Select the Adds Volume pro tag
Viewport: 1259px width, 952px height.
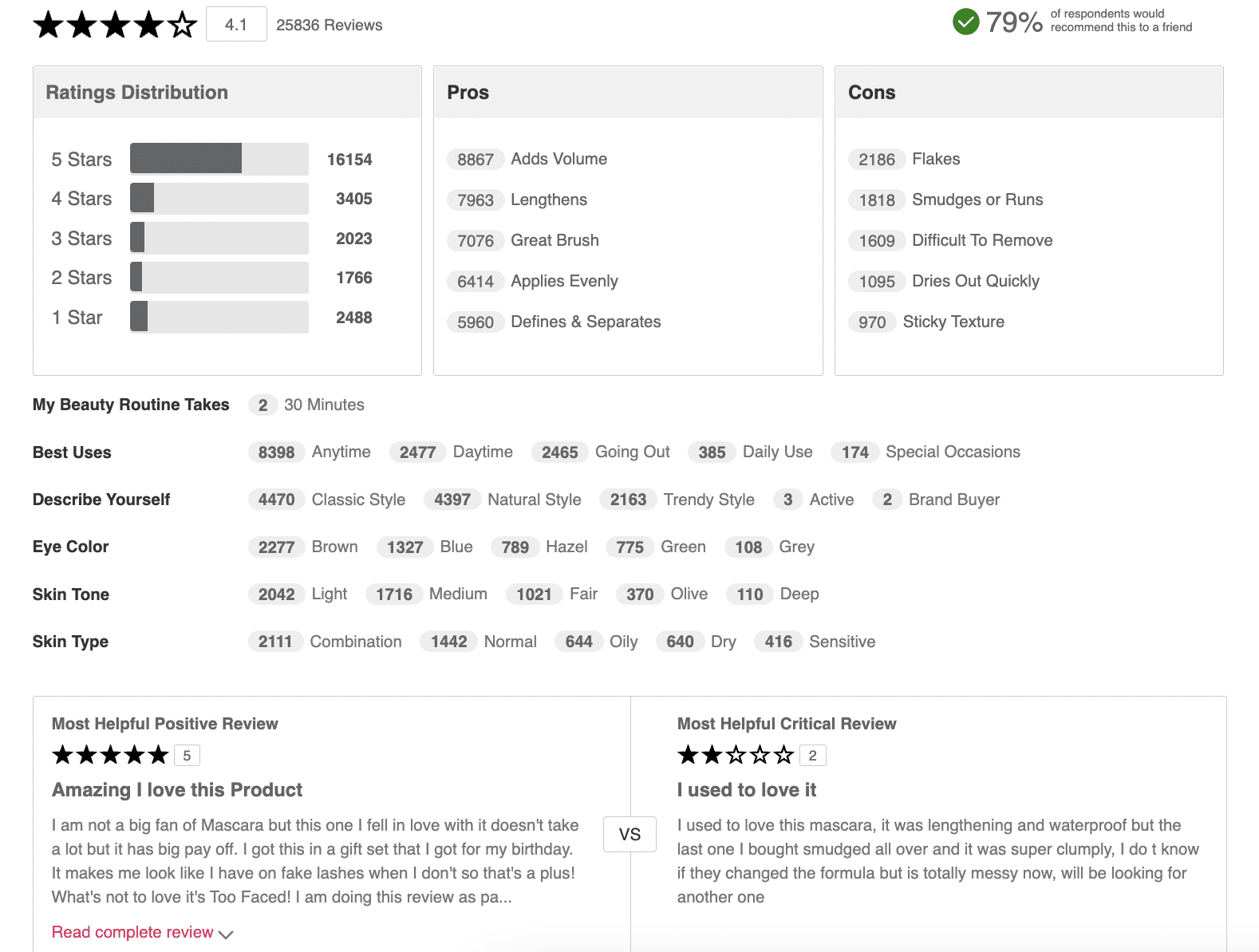558,159
